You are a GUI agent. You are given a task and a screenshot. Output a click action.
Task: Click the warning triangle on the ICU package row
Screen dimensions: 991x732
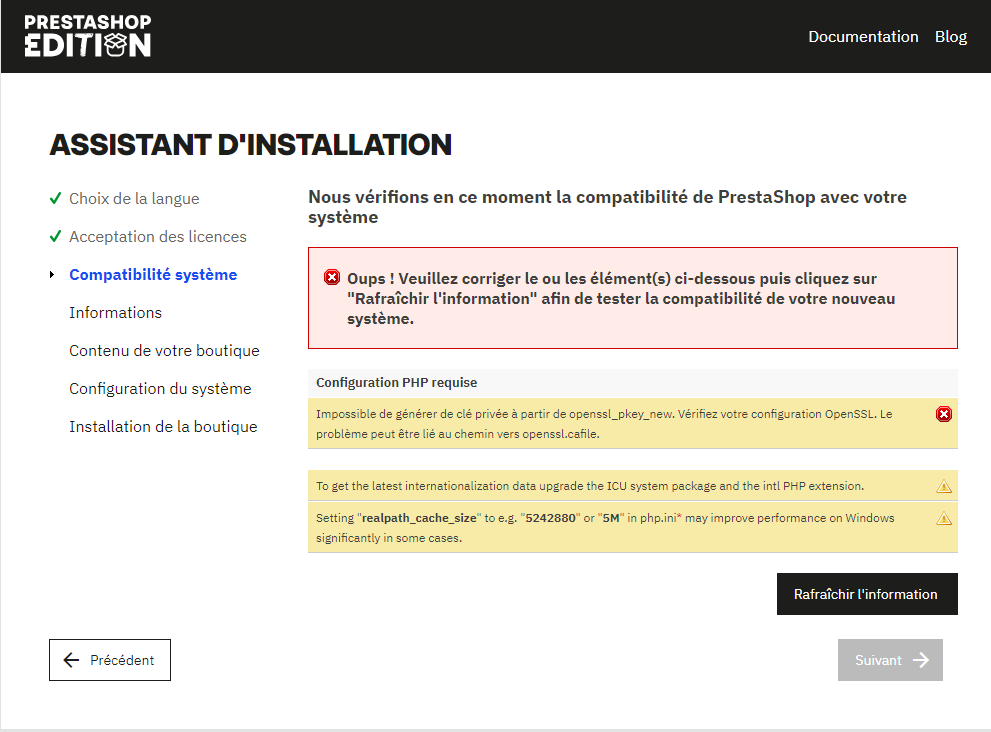pyautogui.click(x=944, y=486)
